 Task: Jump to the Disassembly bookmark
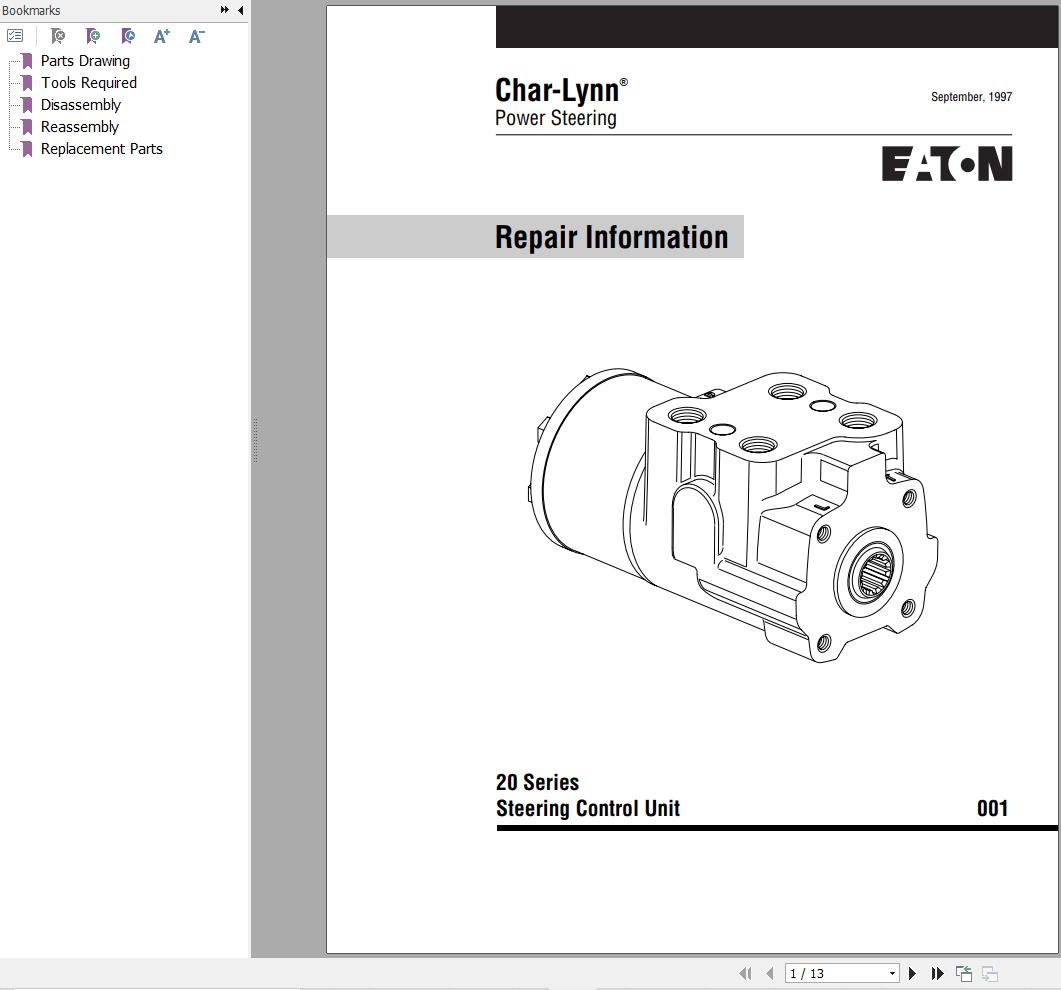80,104
